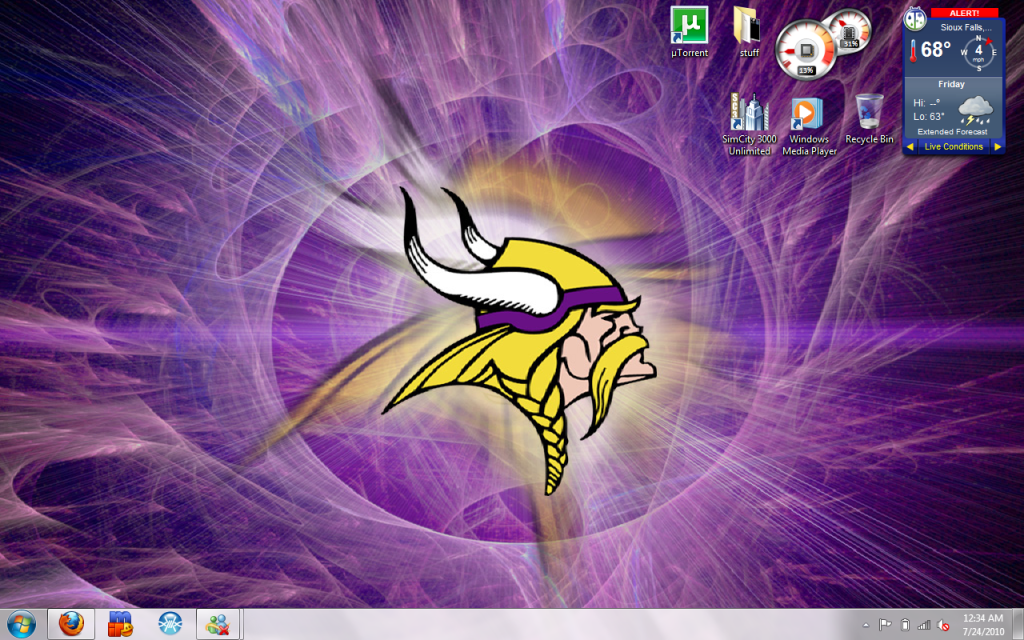Click the CPU usage meter gadget dial

806,50
